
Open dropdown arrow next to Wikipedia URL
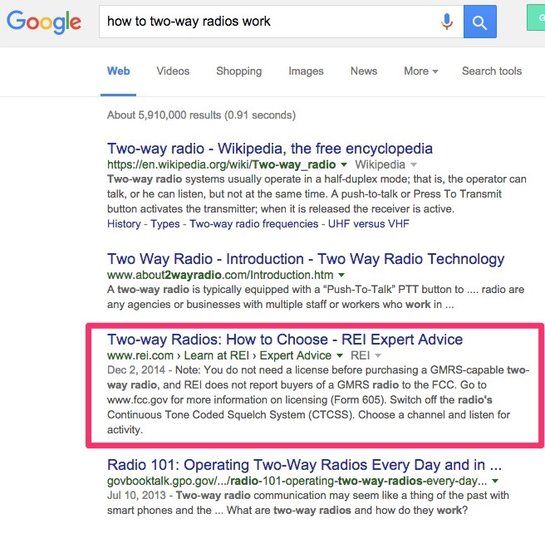pyautogui.click(x=344, y=164)
